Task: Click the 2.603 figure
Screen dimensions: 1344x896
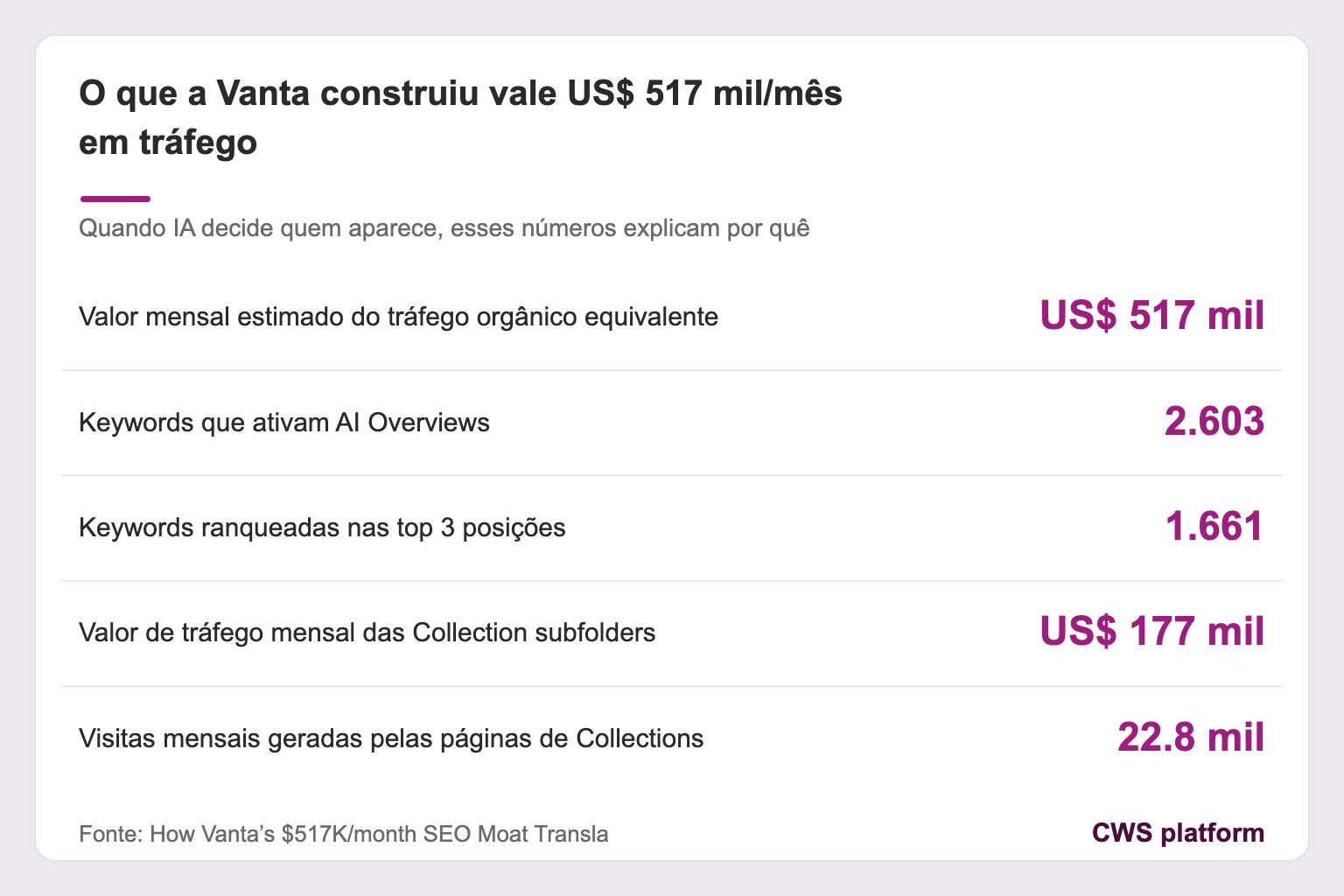Action: [x=1214, y=422]
